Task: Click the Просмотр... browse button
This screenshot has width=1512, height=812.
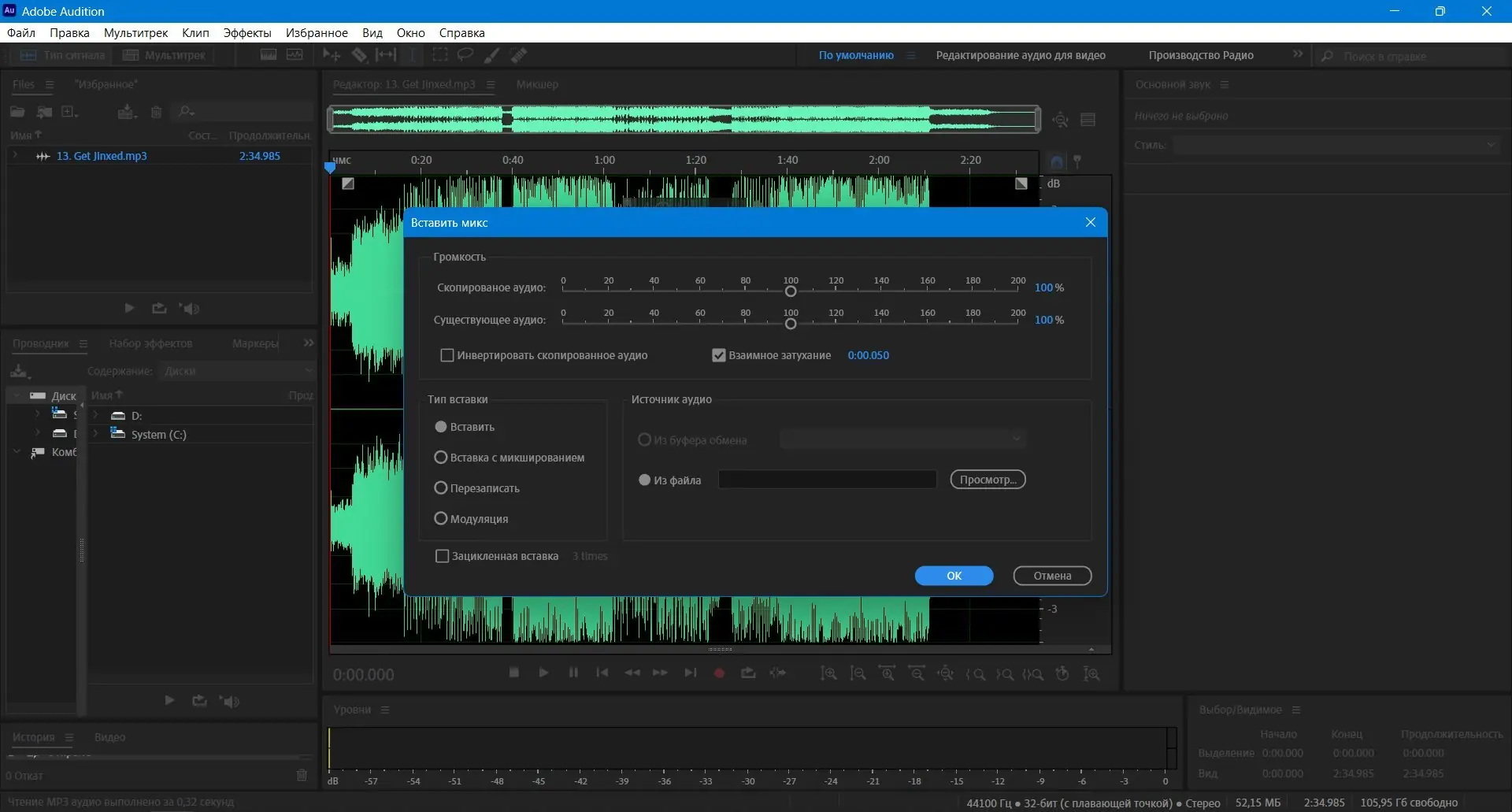Action: 988,480
